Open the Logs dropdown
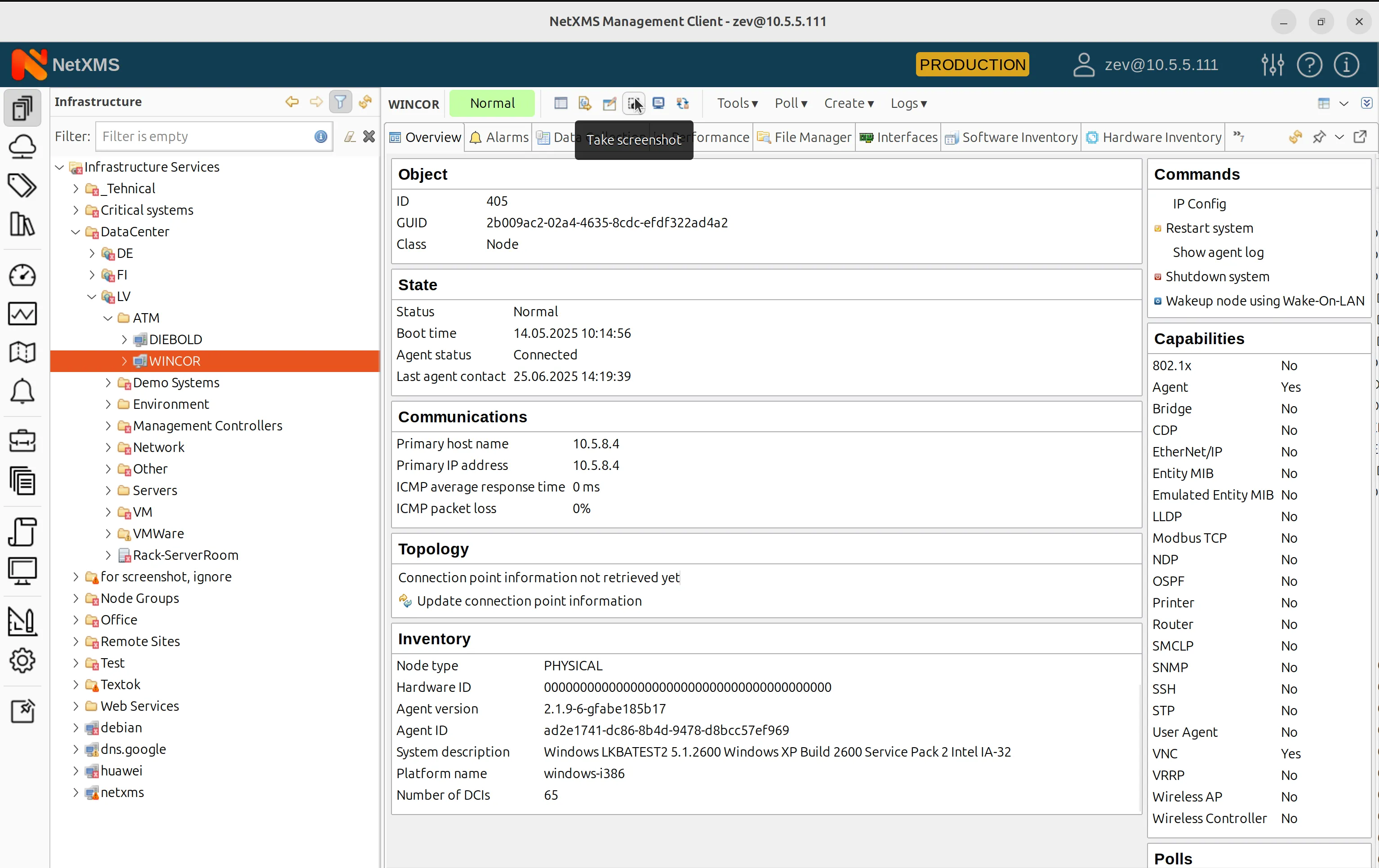Viewport: 1379px width, 868px height. pyautogui.click(x=908, y=104)
